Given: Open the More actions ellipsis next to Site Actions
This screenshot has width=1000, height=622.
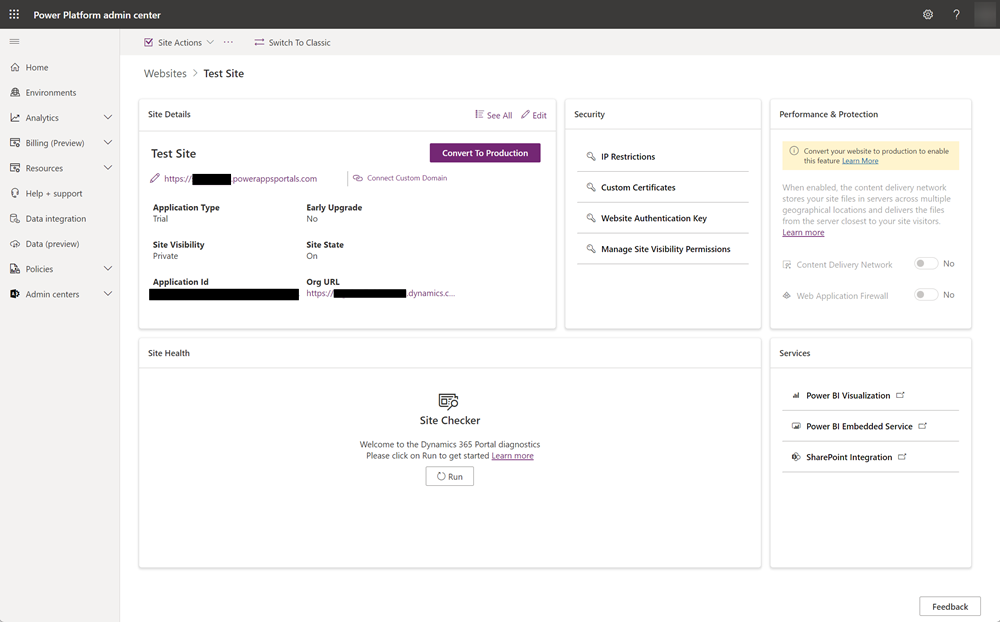Looking at the screenshot, I should click(x=228, y=42).
